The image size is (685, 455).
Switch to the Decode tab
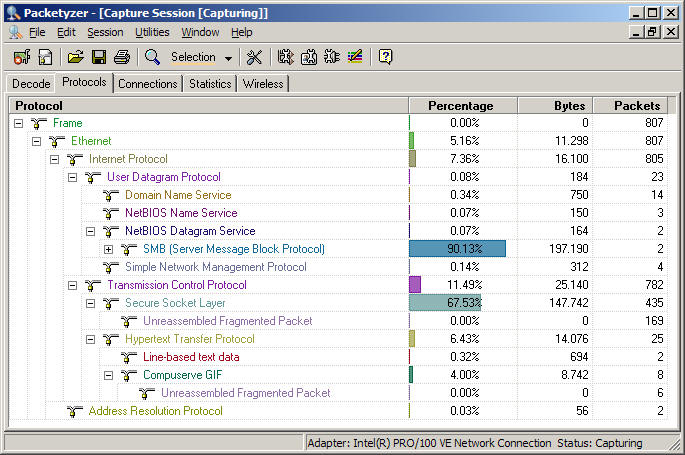pos(31,83)
